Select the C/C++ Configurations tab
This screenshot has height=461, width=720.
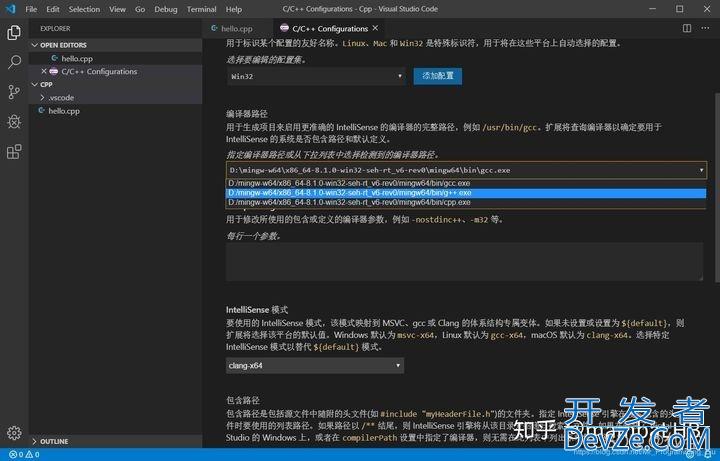click(x=330, y=28)
